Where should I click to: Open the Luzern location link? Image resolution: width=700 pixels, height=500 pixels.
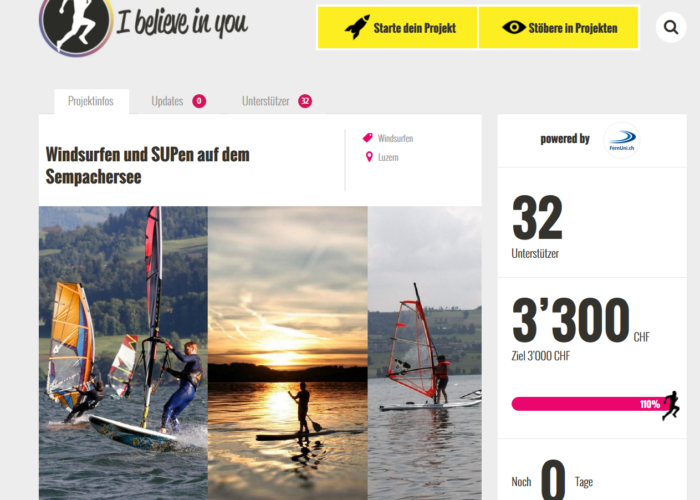[x=388, y=157]
